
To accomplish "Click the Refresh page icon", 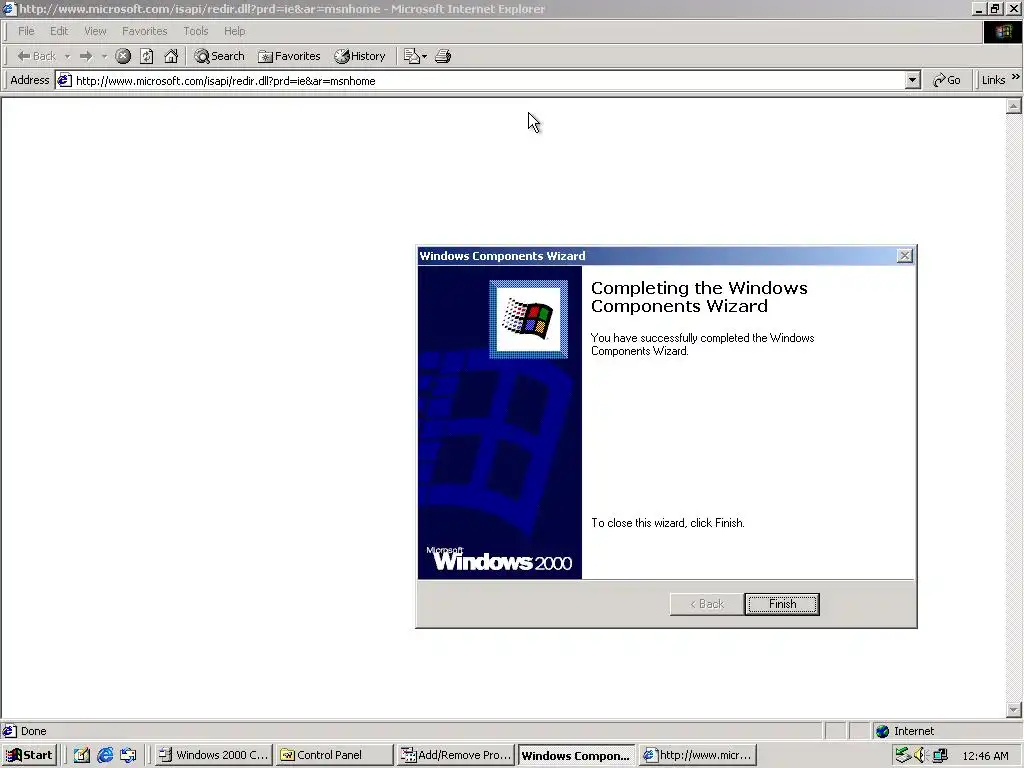I will point(147,56).
